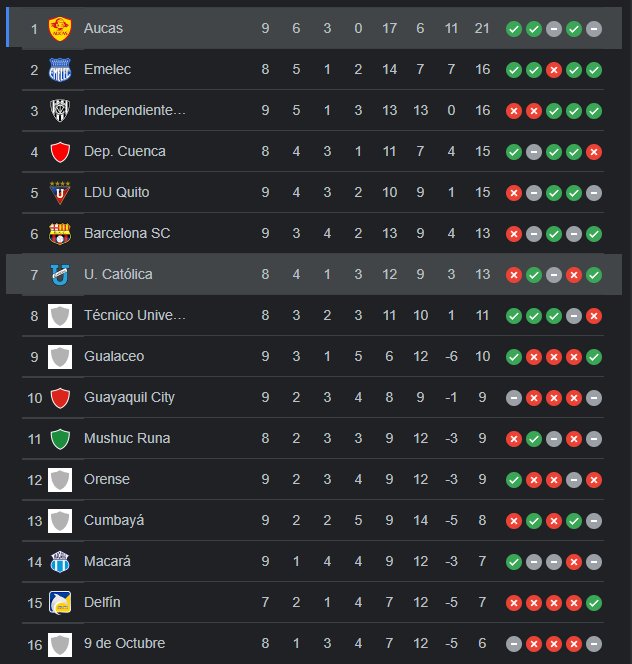Click the Aucas team crest

(x=60, y=29)
